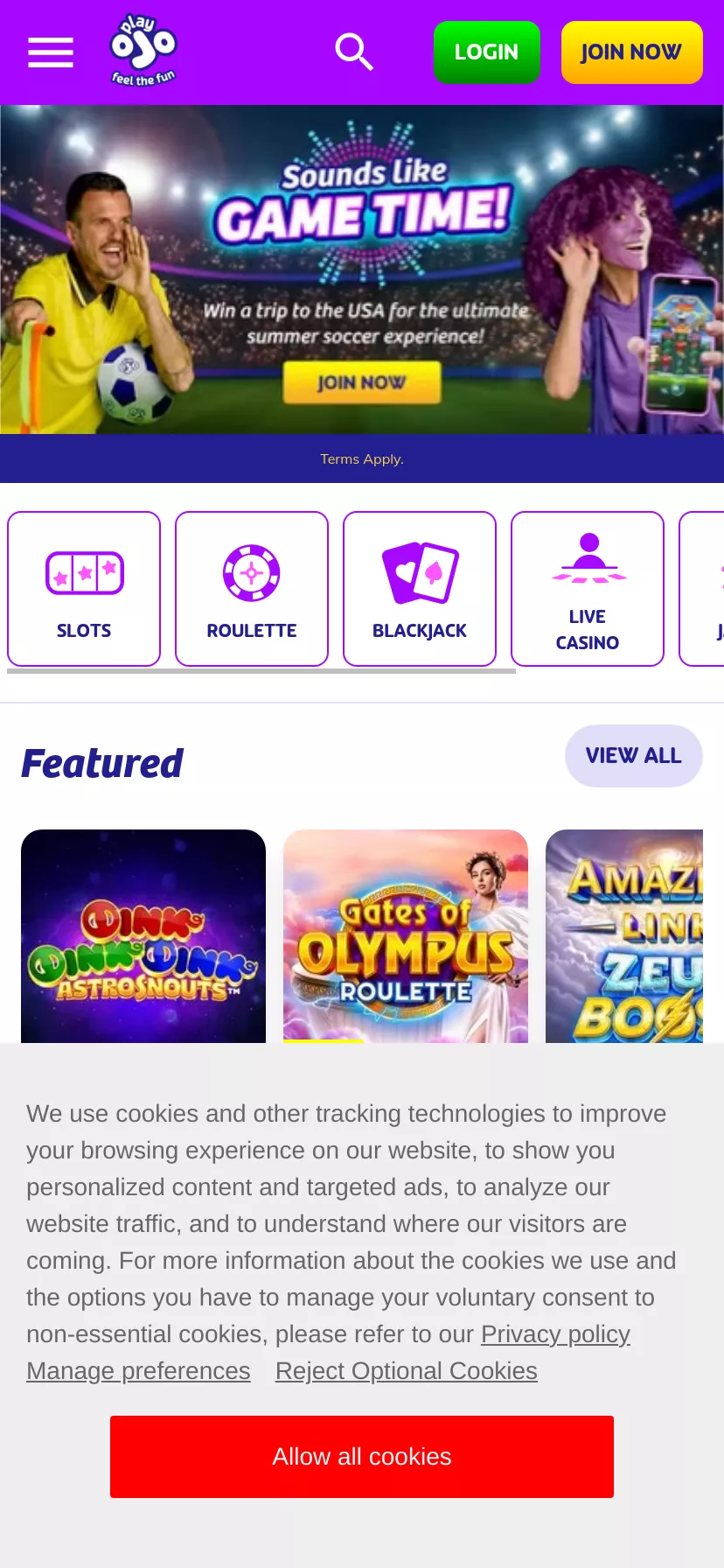Open the hamburger menu
Viewport: 724px width, 1568px height.
(51, 52)
